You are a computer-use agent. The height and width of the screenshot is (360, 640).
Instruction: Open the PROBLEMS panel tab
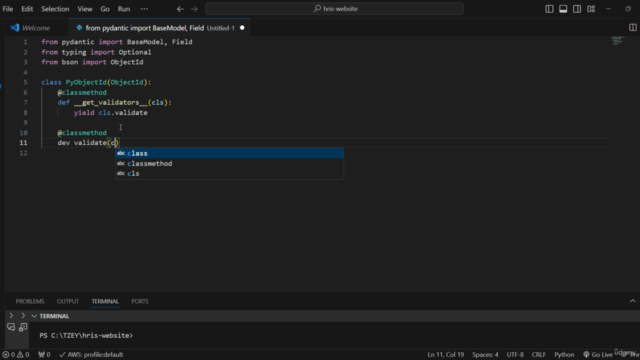pyautogui.click(x=30, y=301)
